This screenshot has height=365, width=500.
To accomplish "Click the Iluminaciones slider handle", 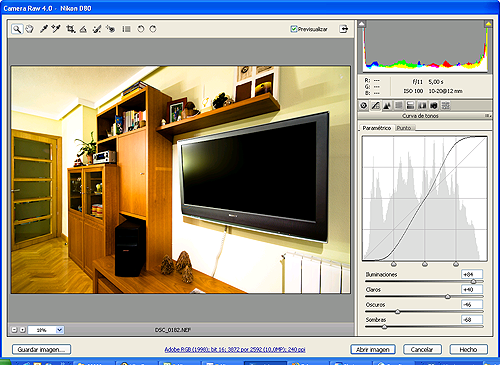I will (473, 281).
